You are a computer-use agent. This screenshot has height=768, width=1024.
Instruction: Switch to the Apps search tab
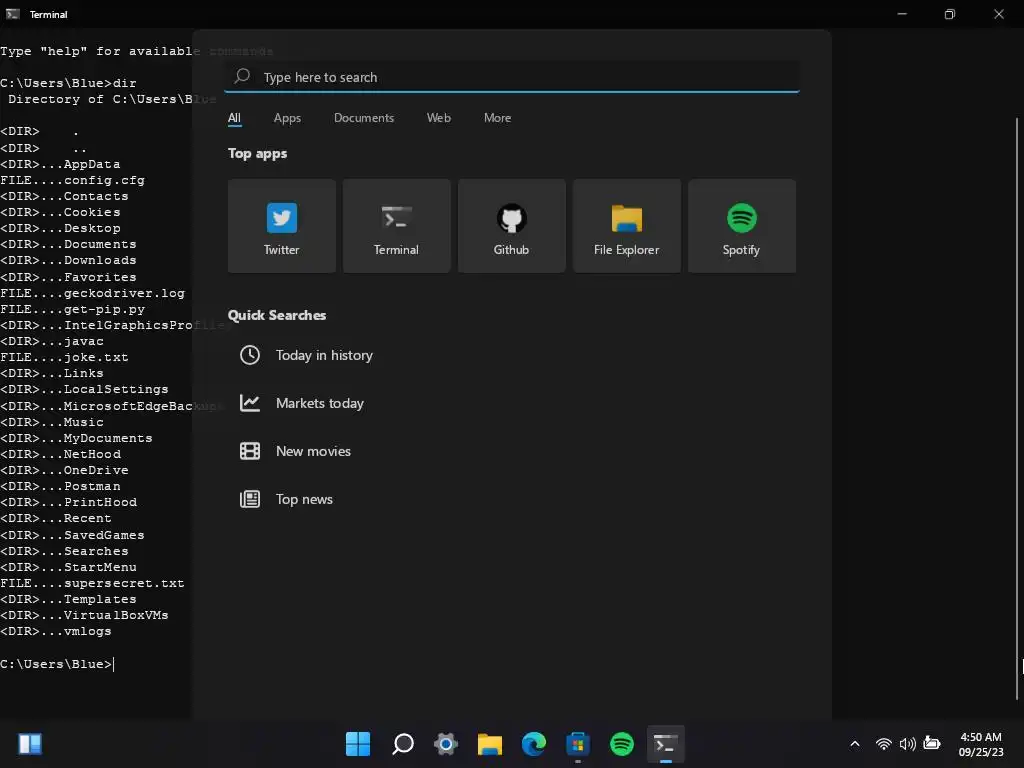[287, 118]
